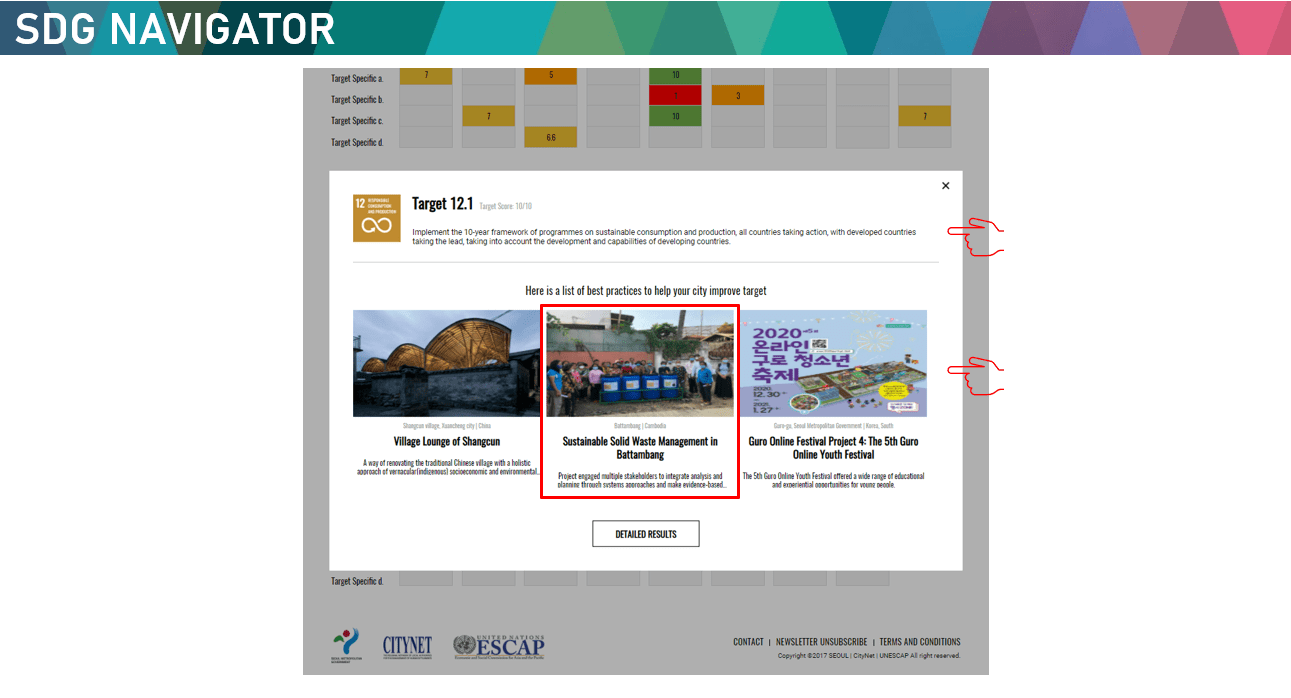Click the Target Score 10/10 text
This screenshot has height=698, width=1291.
506,206
